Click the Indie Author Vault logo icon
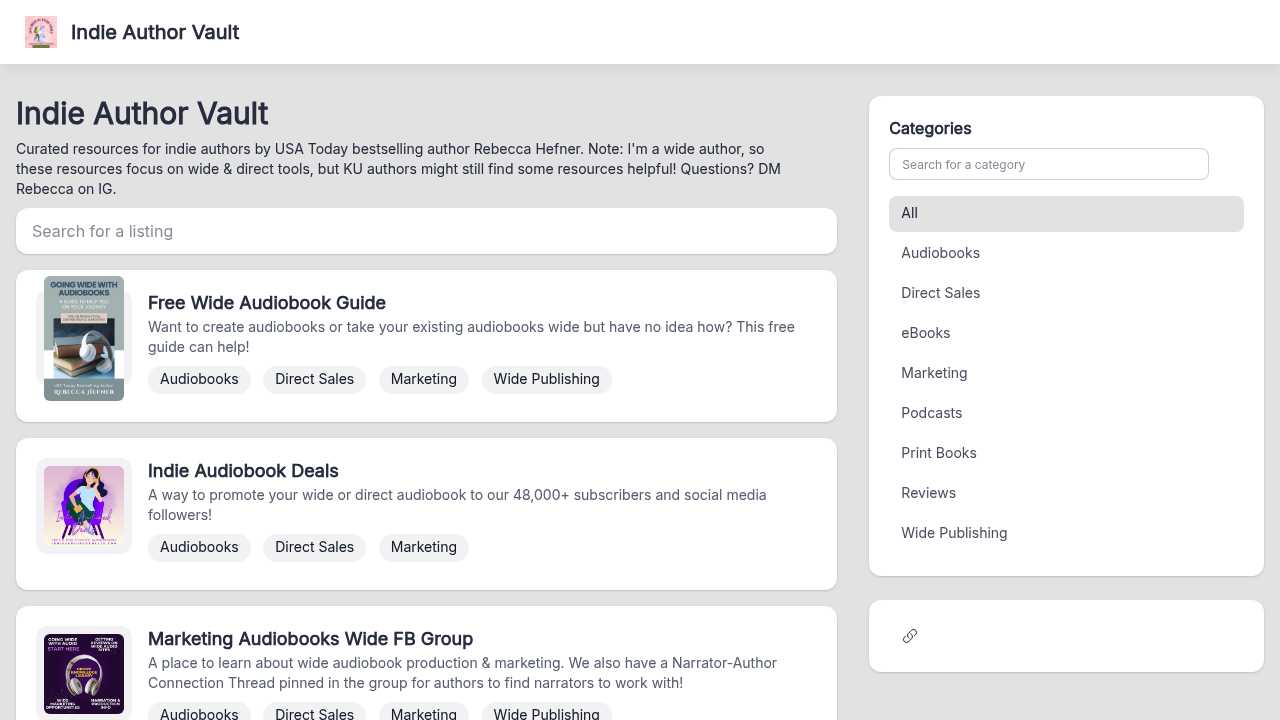The image size is (1280, 720). pos(41,32)
